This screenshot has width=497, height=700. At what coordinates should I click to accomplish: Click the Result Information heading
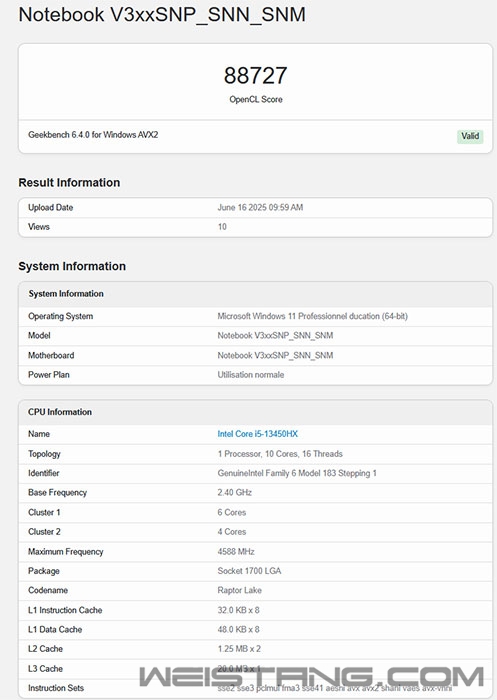[x=69, y=183]
